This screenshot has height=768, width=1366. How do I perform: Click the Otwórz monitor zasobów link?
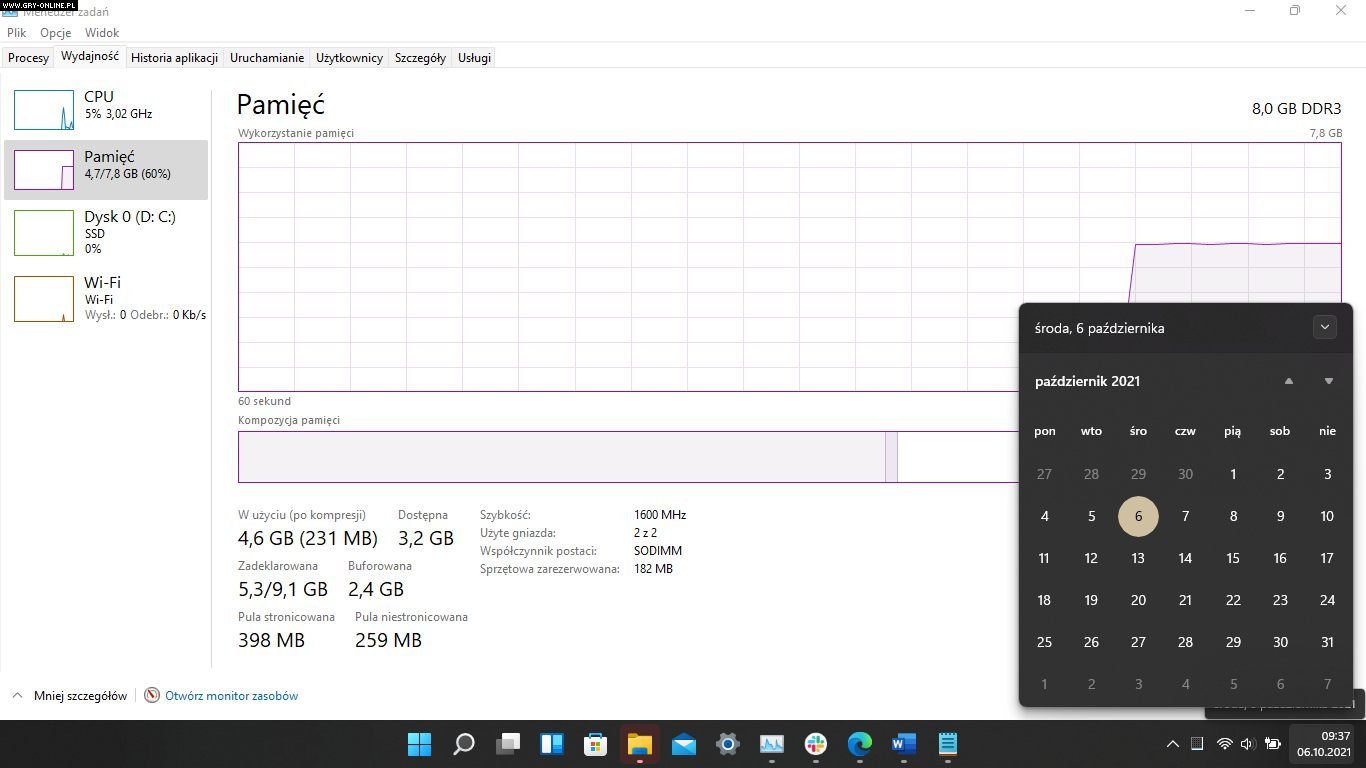[x=231, y=696]
